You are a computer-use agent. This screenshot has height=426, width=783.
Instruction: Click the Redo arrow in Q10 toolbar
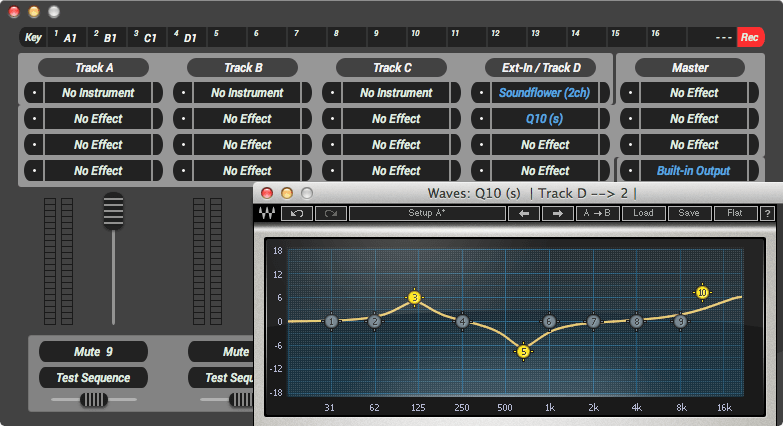[x=329, y=213]
